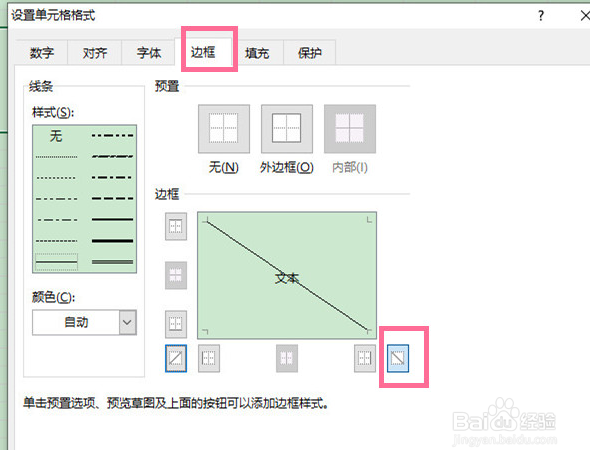
Task: Switch to the 边框 tab
Action: [203, 52]
